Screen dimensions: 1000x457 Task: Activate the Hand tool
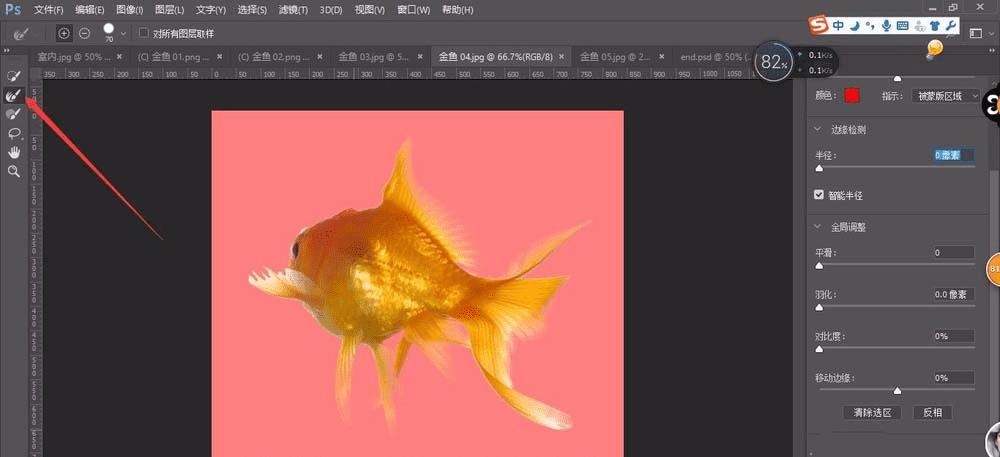tap(14, 152)
